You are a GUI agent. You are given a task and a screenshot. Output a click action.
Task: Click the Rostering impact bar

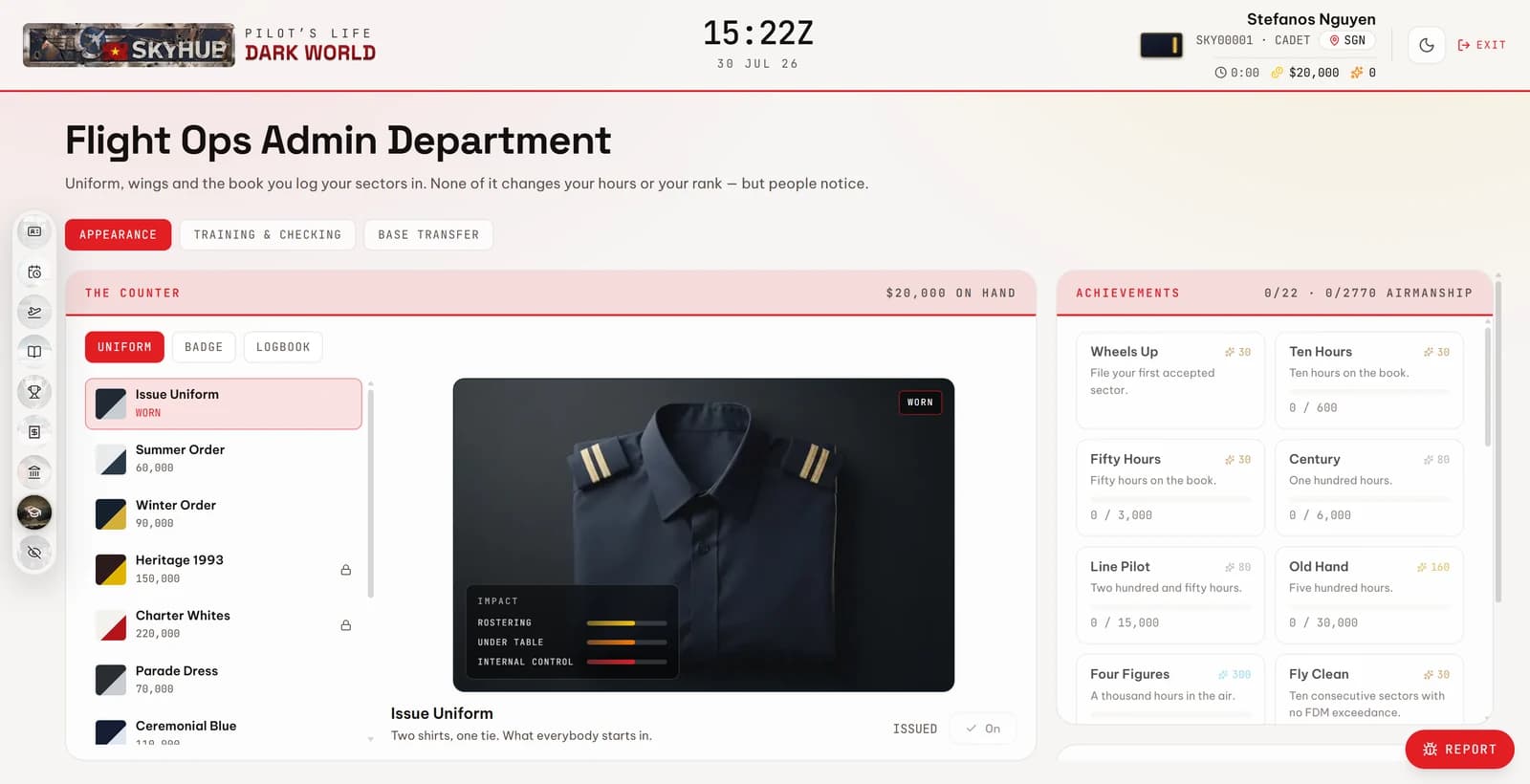coord(627,623)
